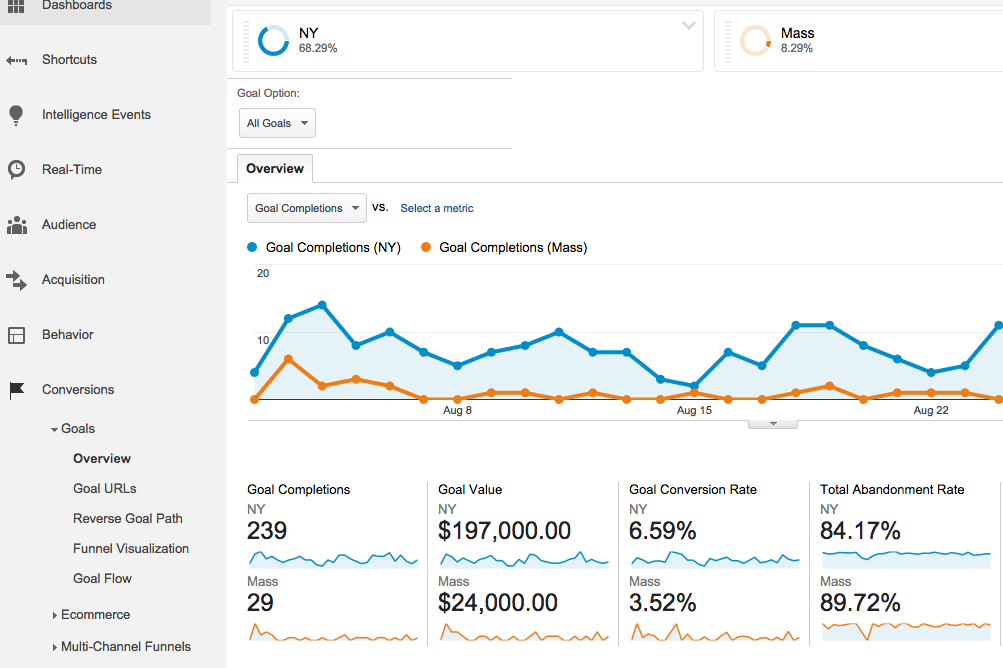The height and width of the screenshot is (668, 1003).
Task: Open Goal URLs report
Action: point(104,489)
